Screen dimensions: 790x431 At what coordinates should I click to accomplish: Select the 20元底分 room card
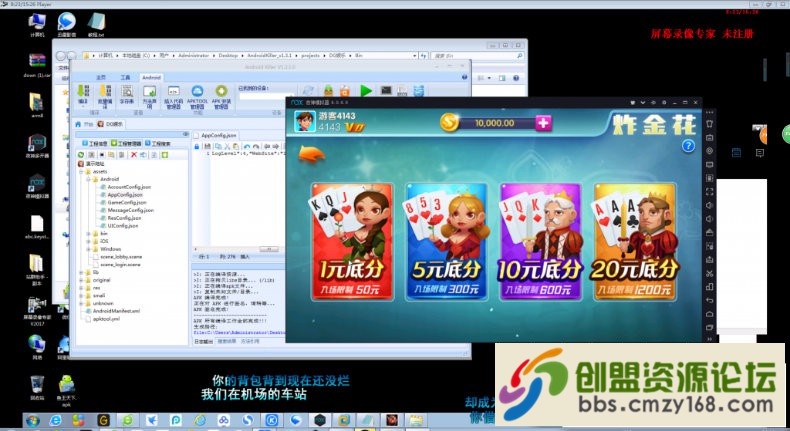point(634,242)
